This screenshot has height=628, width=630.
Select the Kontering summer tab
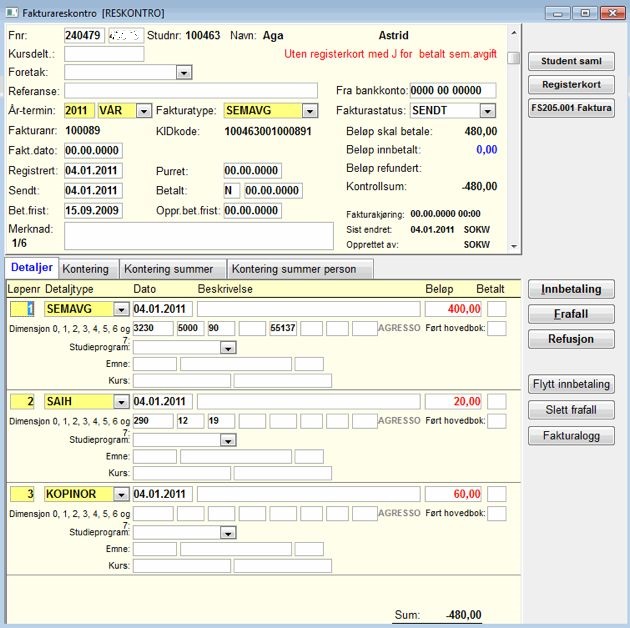(169, 269)
